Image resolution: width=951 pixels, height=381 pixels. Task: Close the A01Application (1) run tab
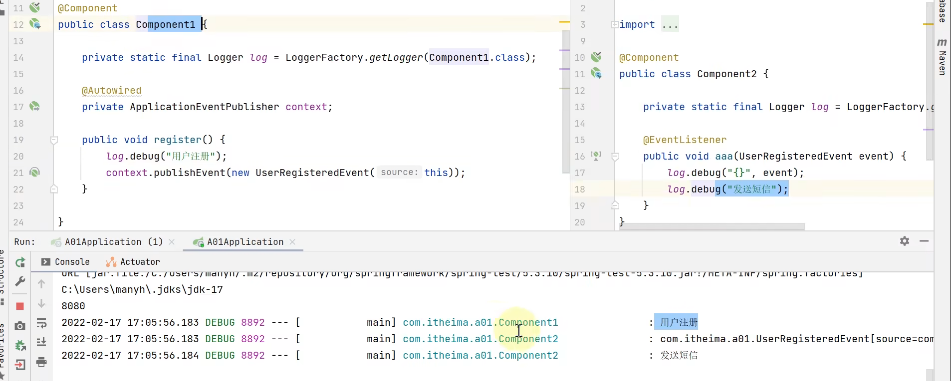pyautogui.click(x=173, y=241)
